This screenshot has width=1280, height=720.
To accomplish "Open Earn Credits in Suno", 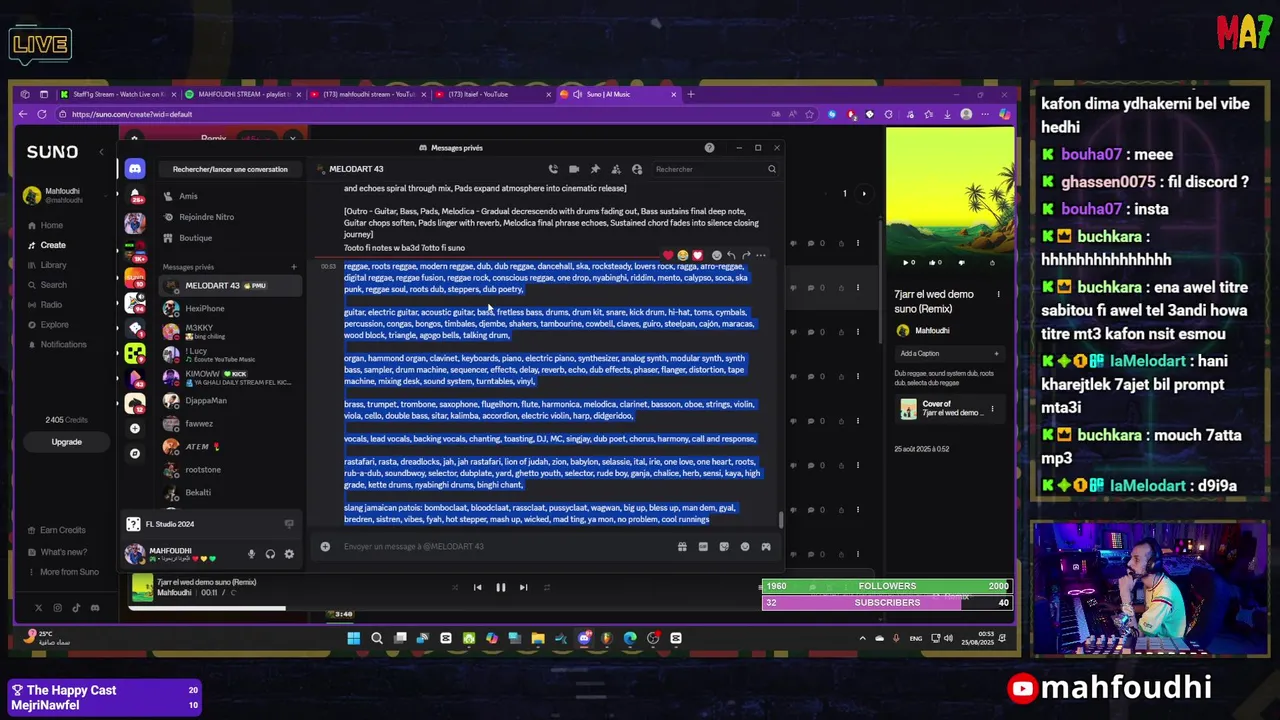I will pos(62,530).
